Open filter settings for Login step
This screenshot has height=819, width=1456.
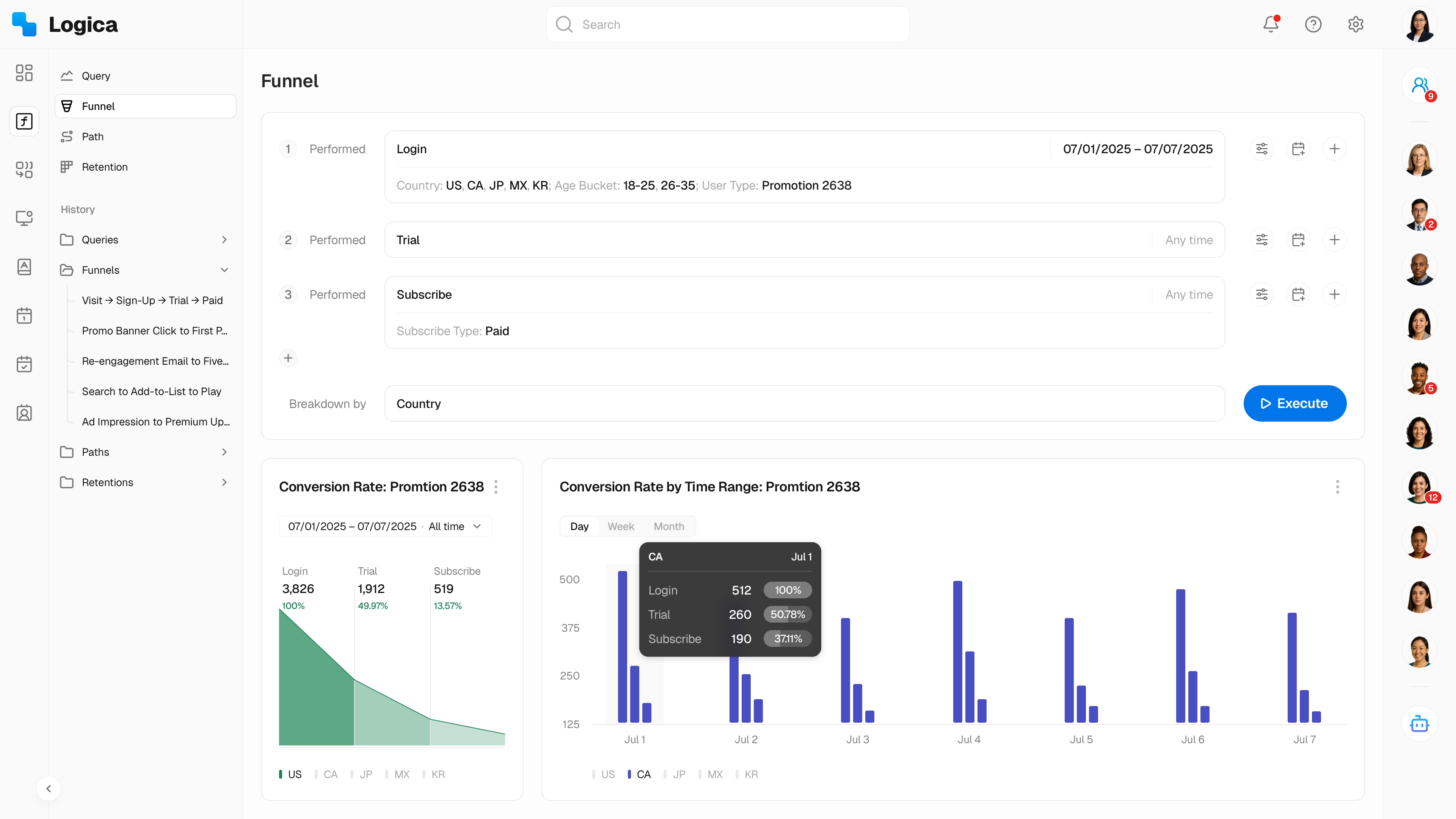tap(1261, 149)
